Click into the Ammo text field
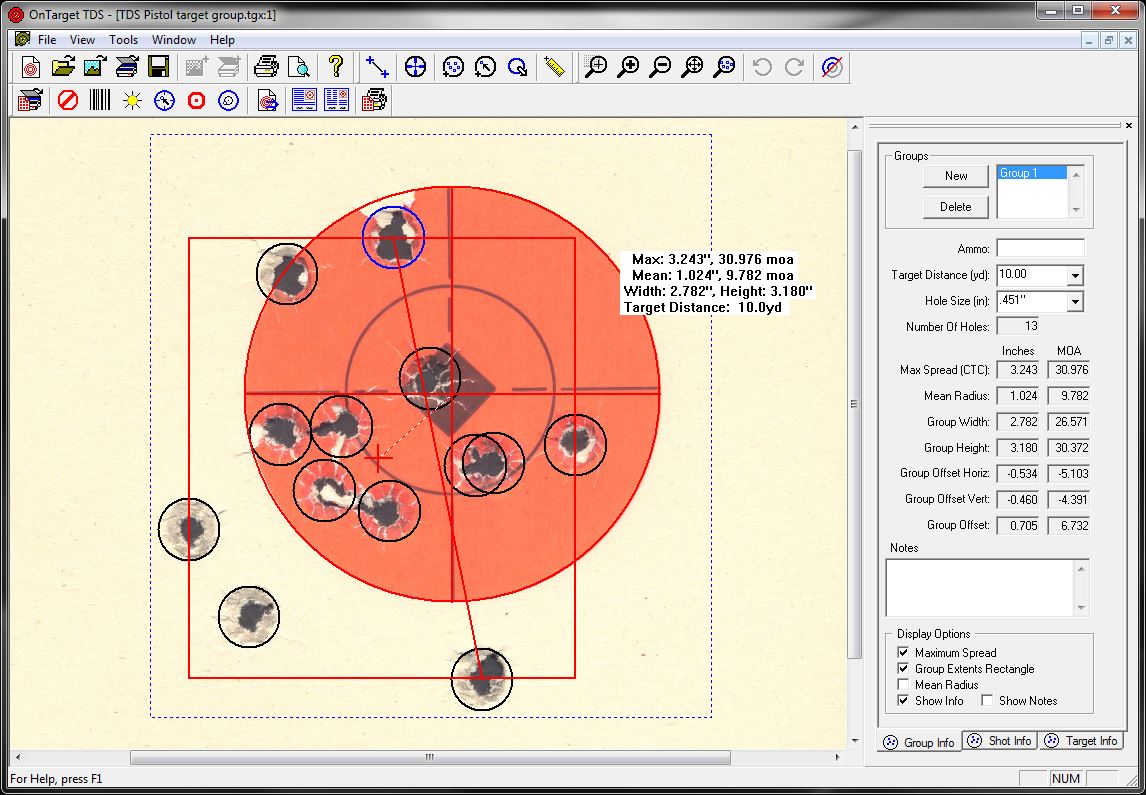 pos(1040,249)
